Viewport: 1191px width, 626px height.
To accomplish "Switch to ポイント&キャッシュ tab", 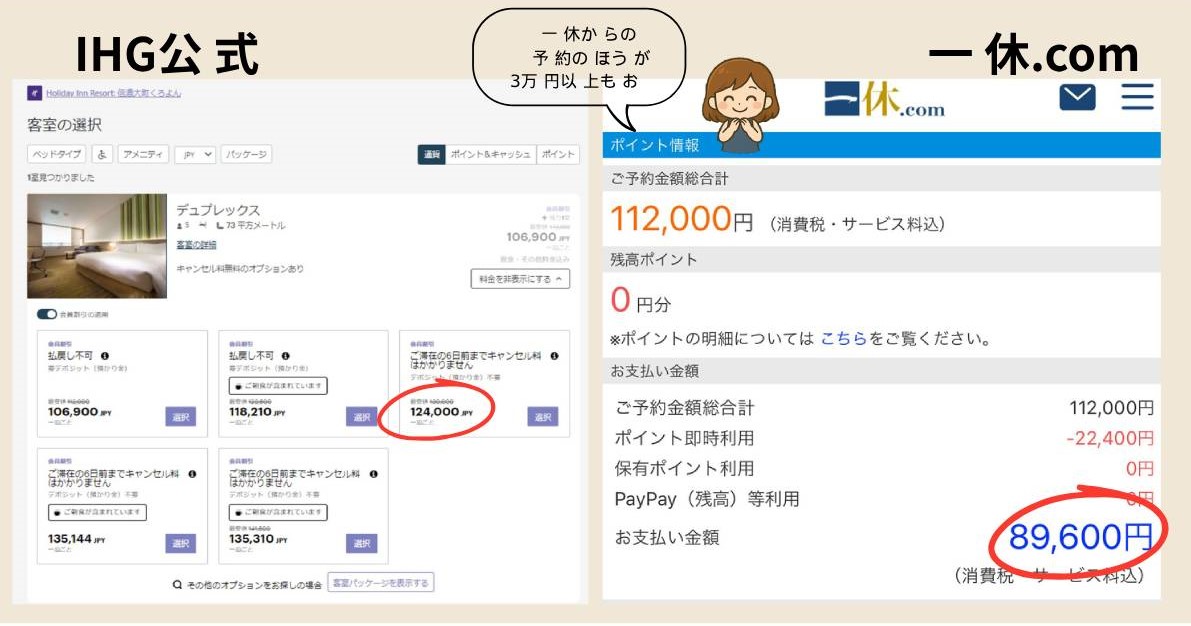I will point(491,154).
